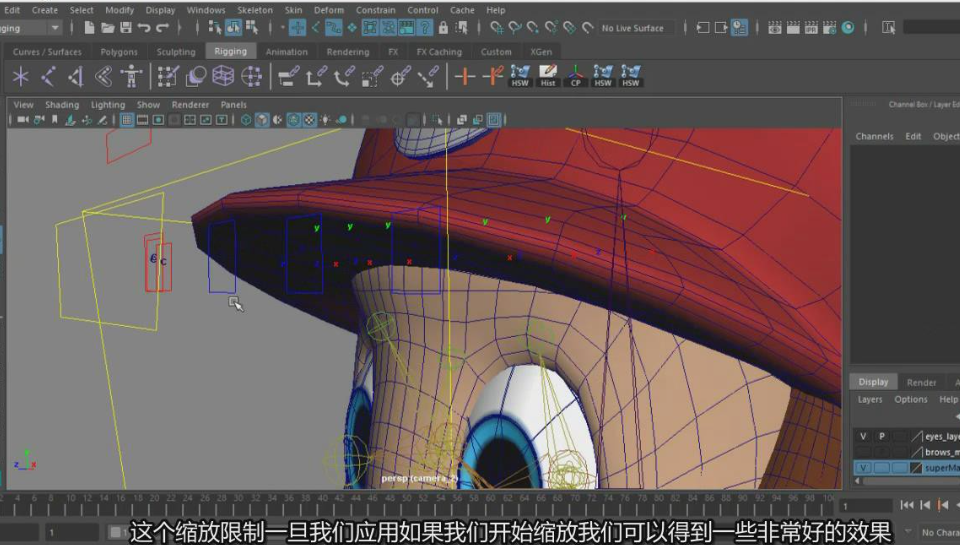Switch to the Polygons shelf tab
The width and height of the screenshot is (960, 545).
tap(119, 52)
